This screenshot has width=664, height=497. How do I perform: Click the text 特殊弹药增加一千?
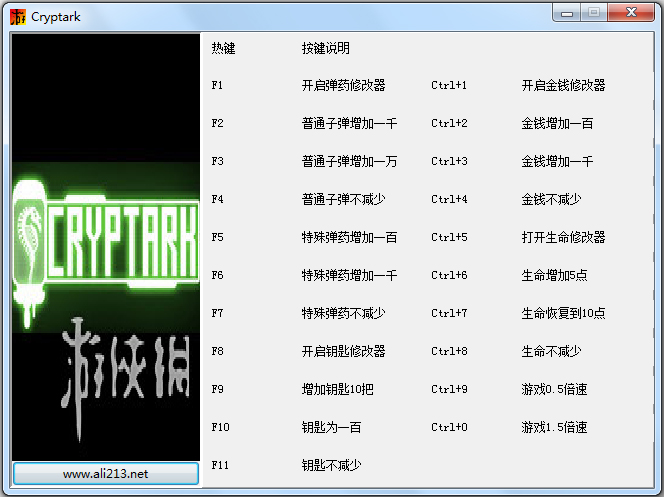[349, 276]
